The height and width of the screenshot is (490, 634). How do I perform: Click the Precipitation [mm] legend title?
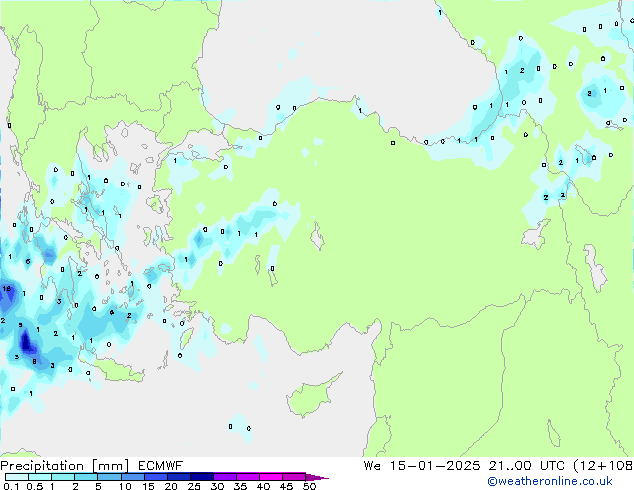tap(60, 466)
